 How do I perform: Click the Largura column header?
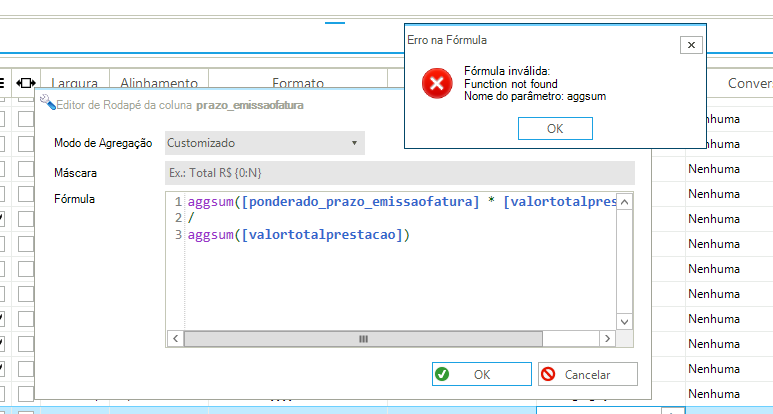point(73,83)
